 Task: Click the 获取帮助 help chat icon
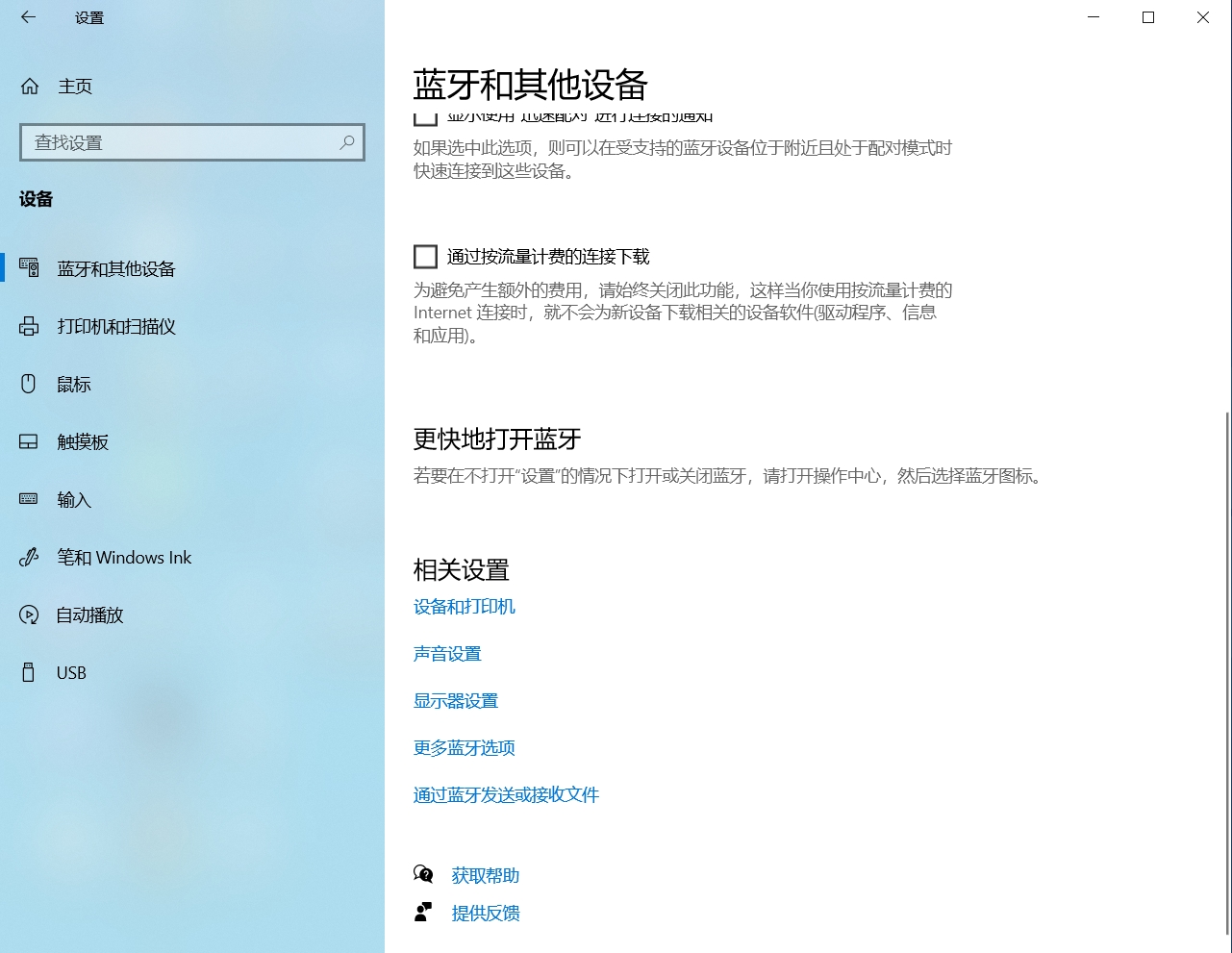[x=423, y=874]
